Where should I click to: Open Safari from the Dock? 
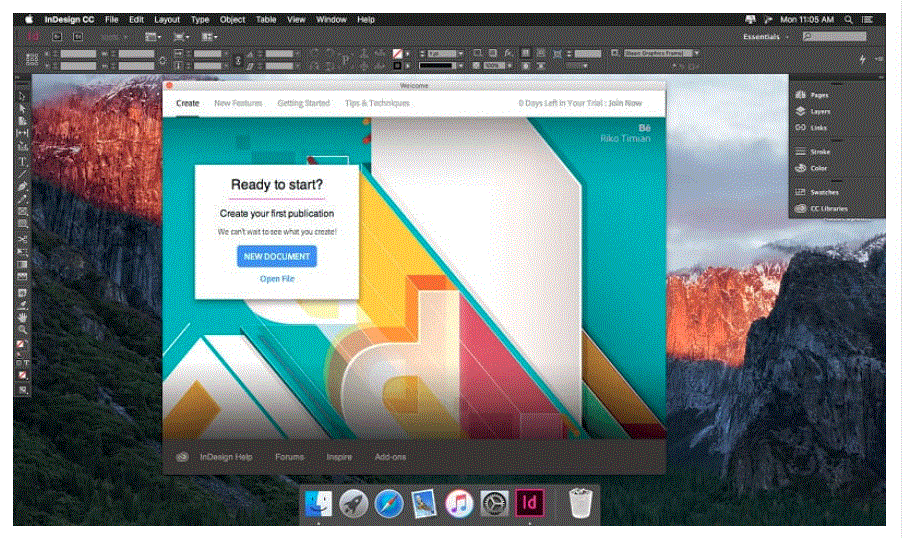pos(389,503)
